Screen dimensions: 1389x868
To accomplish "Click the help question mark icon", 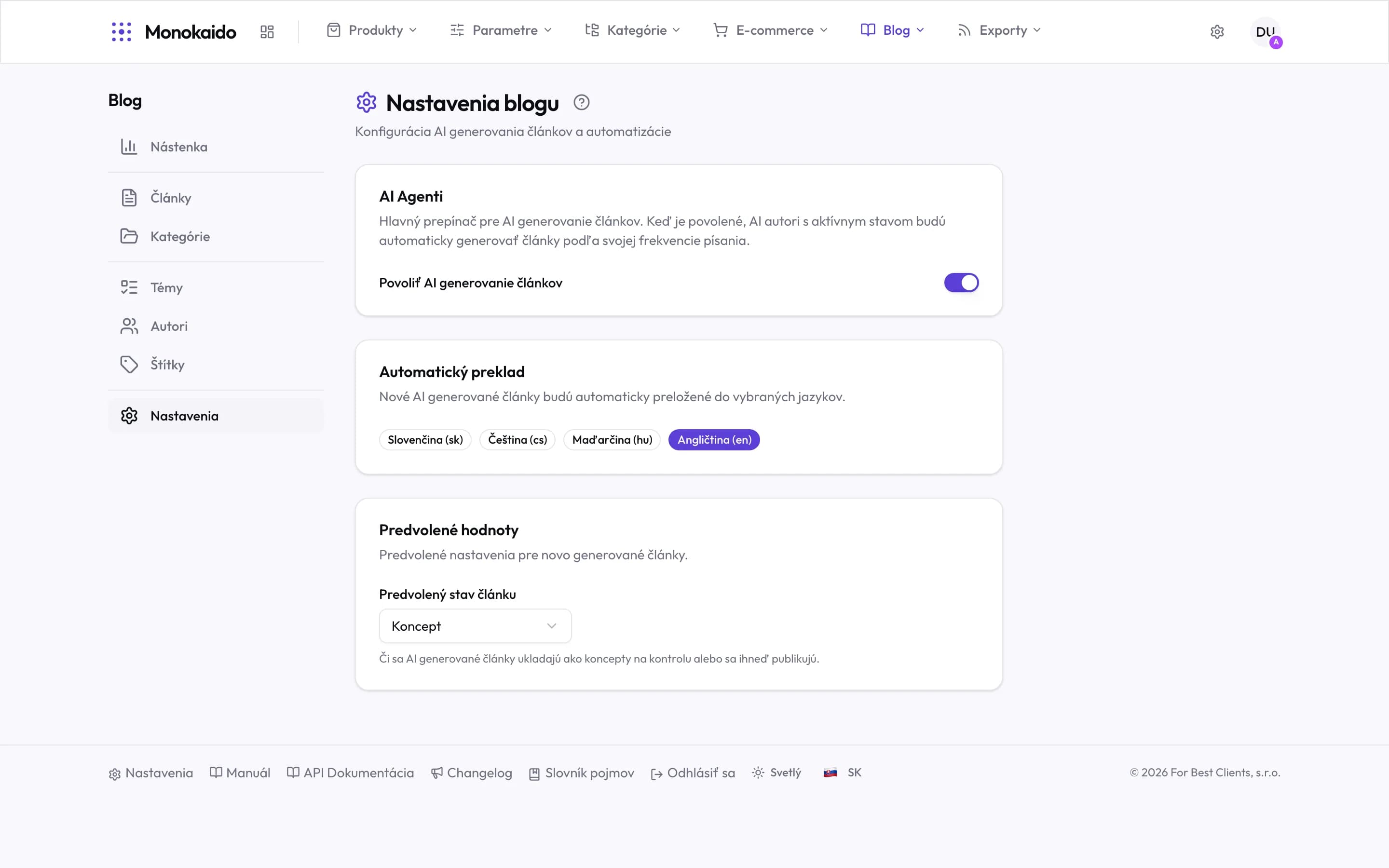I will [x=582, y=103].
